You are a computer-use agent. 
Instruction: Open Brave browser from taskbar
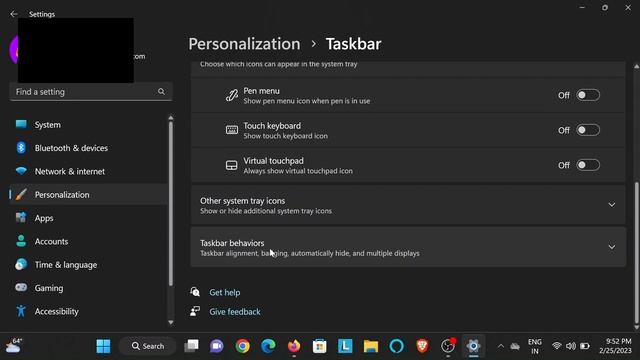coord(422,346)
